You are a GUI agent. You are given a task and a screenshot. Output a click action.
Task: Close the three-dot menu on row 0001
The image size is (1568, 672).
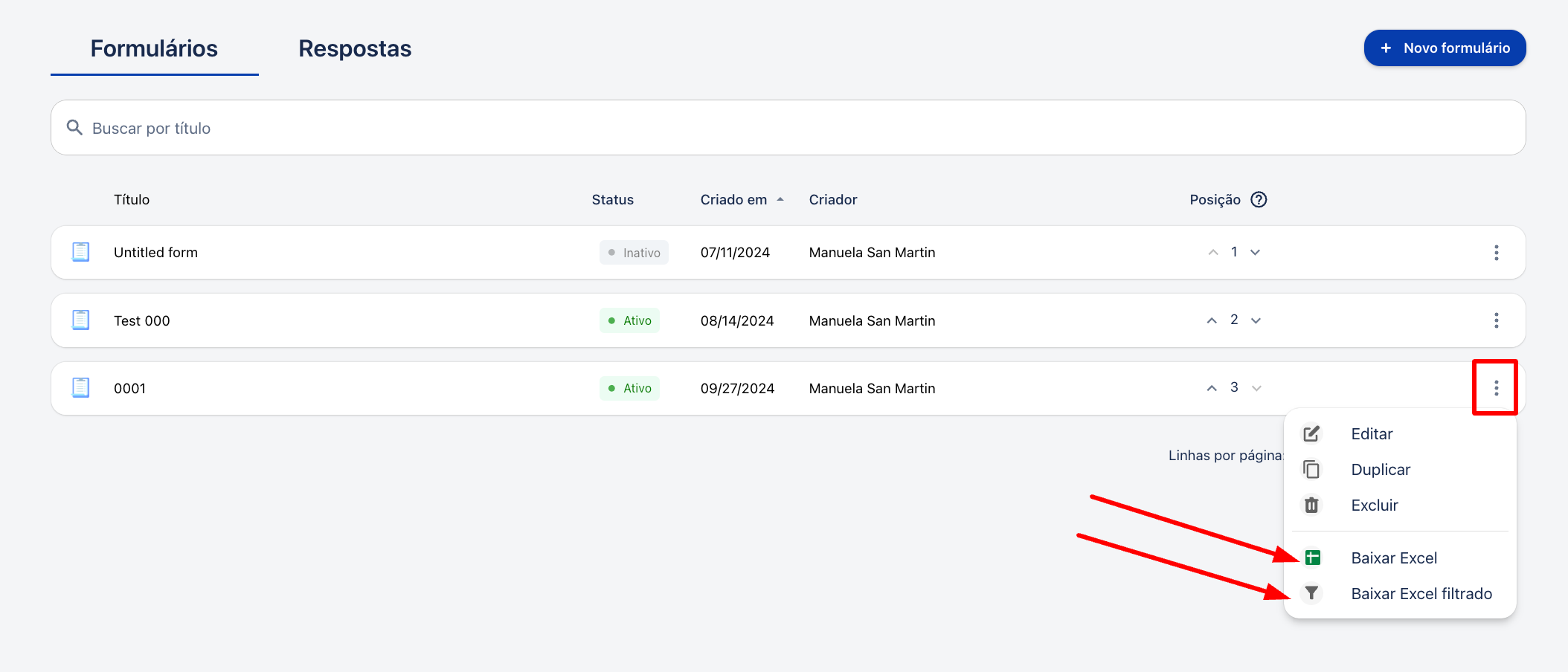coord(1496,388)
